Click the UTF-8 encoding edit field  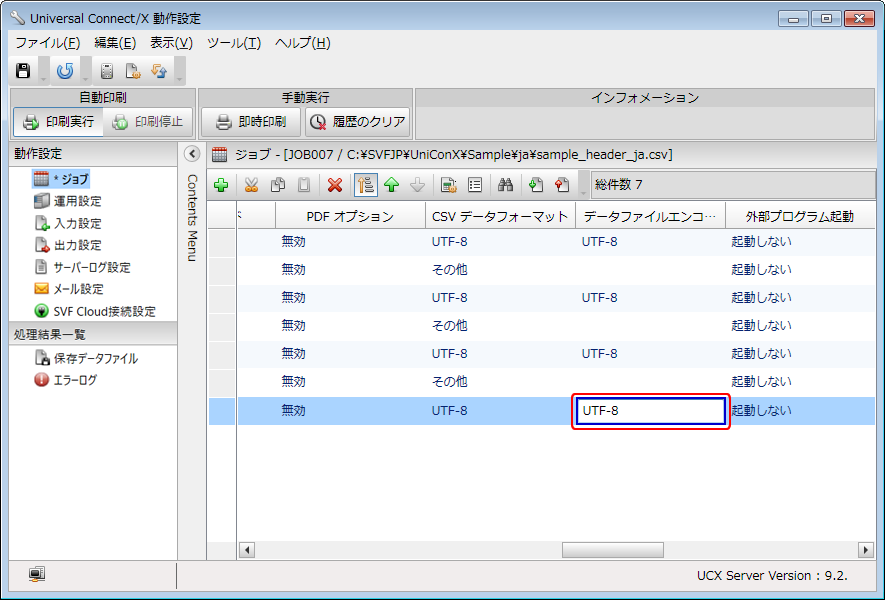pos(651,411)
